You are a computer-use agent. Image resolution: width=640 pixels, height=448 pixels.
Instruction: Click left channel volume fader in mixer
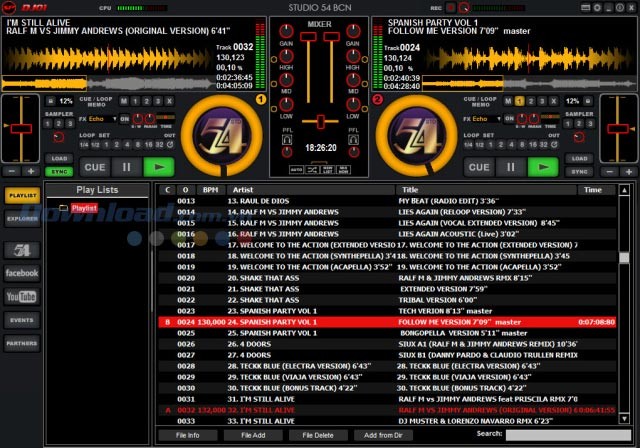point(308,37)
